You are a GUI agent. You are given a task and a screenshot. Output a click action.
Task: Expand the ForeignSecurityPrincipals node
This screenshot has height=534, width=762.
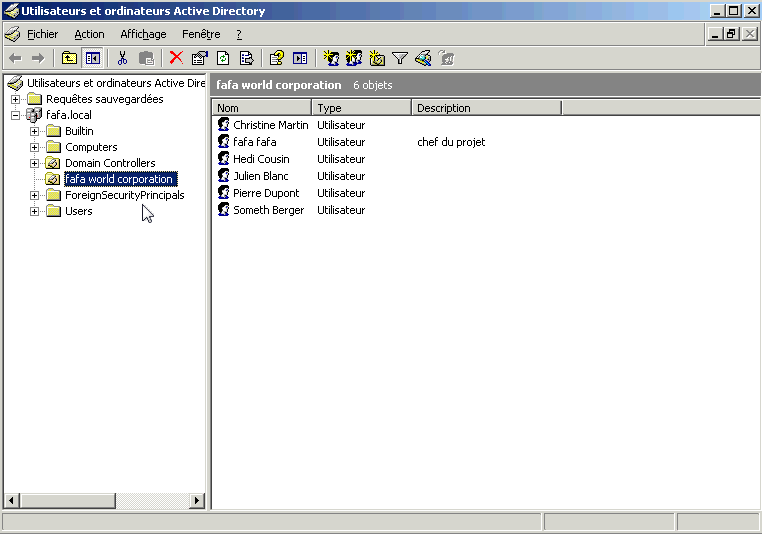tap(35, 195)
